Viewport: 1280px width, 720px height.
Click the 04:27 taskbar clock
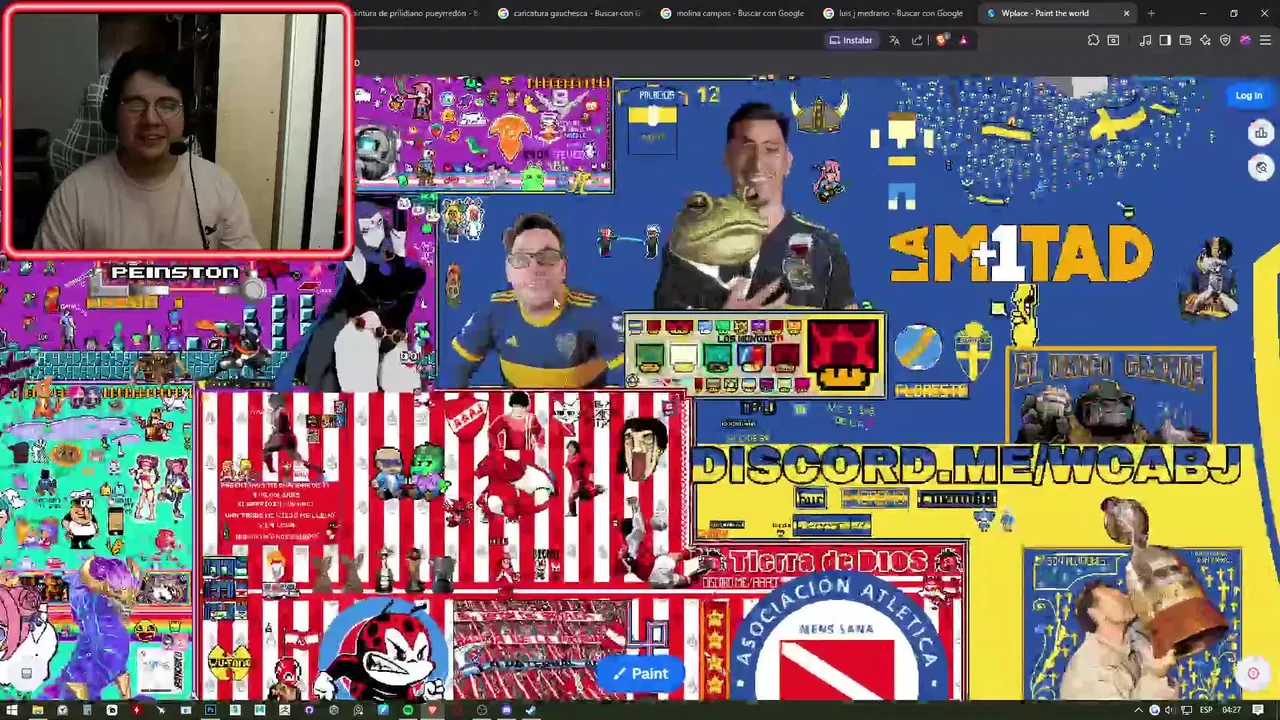[1231, 710]
